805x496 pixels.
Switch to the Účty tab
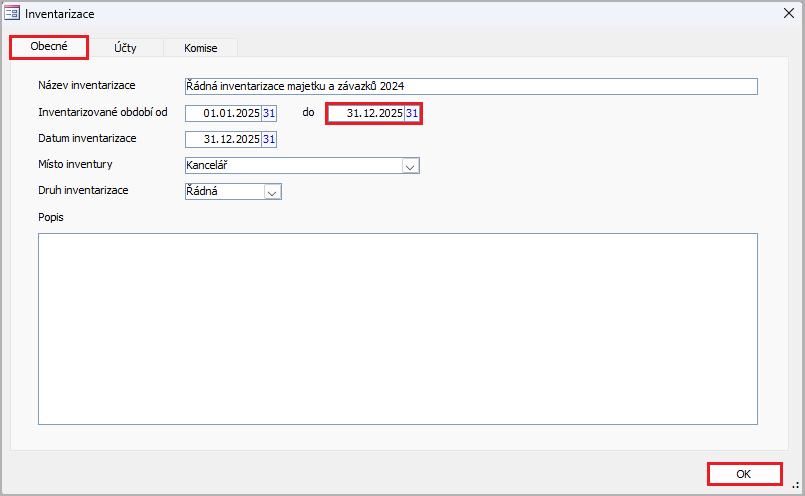tap(126, 47)
